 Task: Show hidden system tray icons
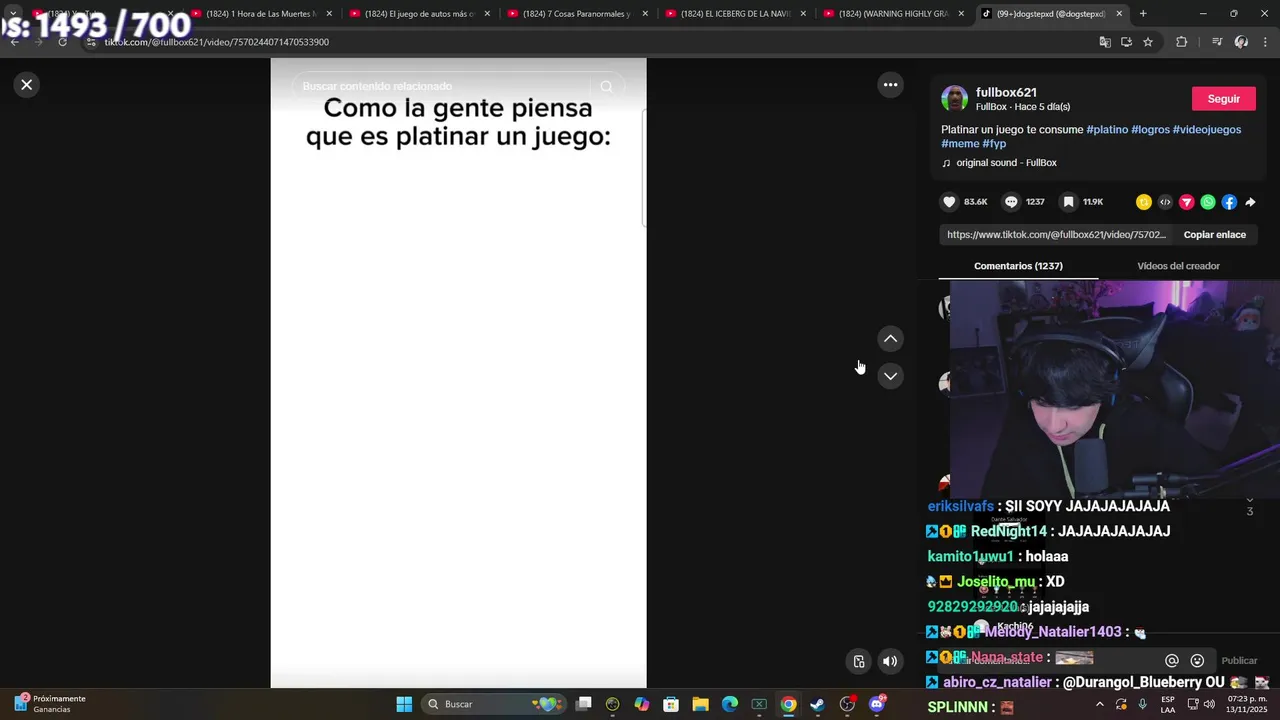(1100, 704)
